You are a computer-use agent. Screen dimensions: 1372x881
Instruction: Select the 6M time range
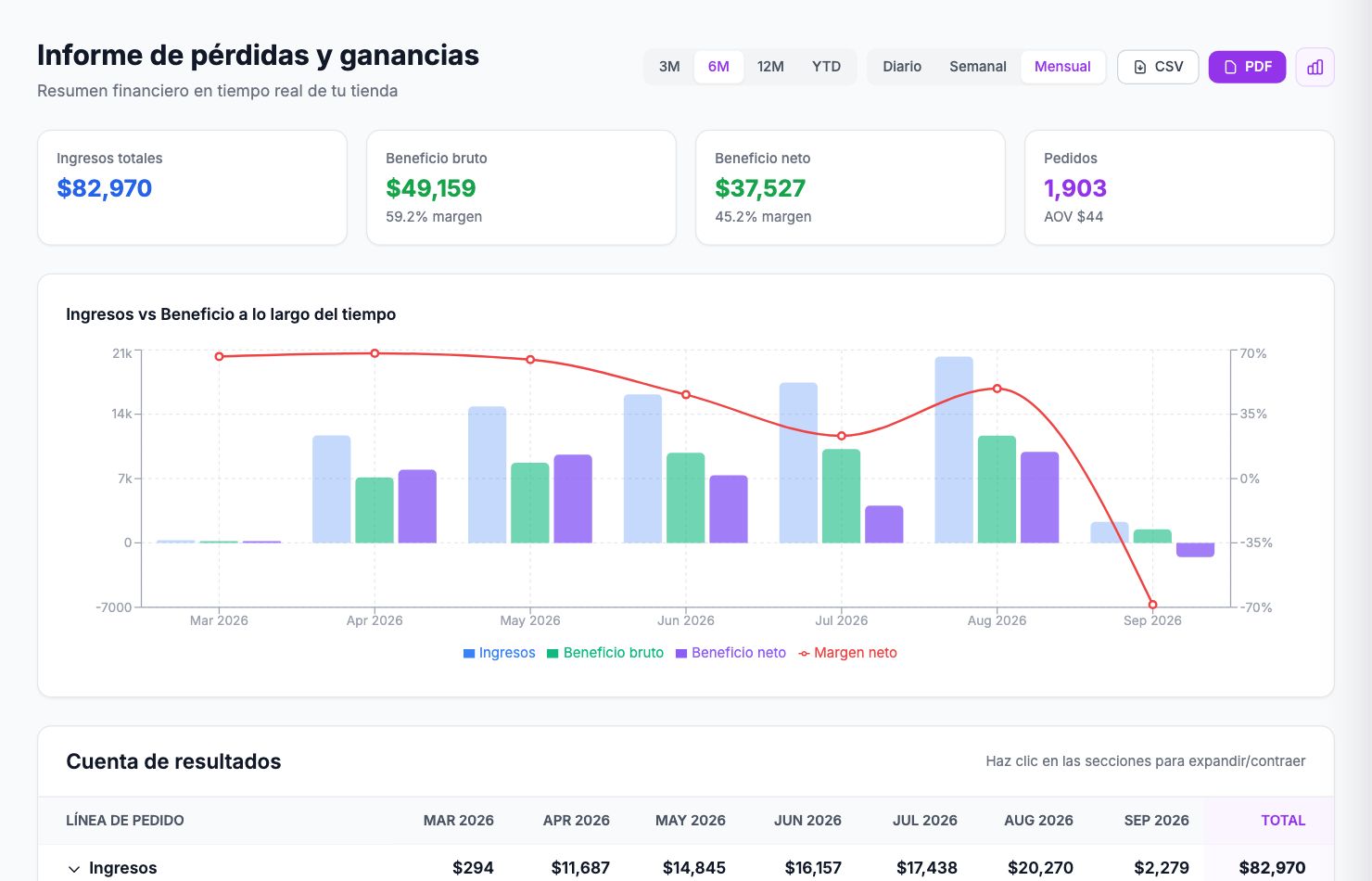coord(718,67)
